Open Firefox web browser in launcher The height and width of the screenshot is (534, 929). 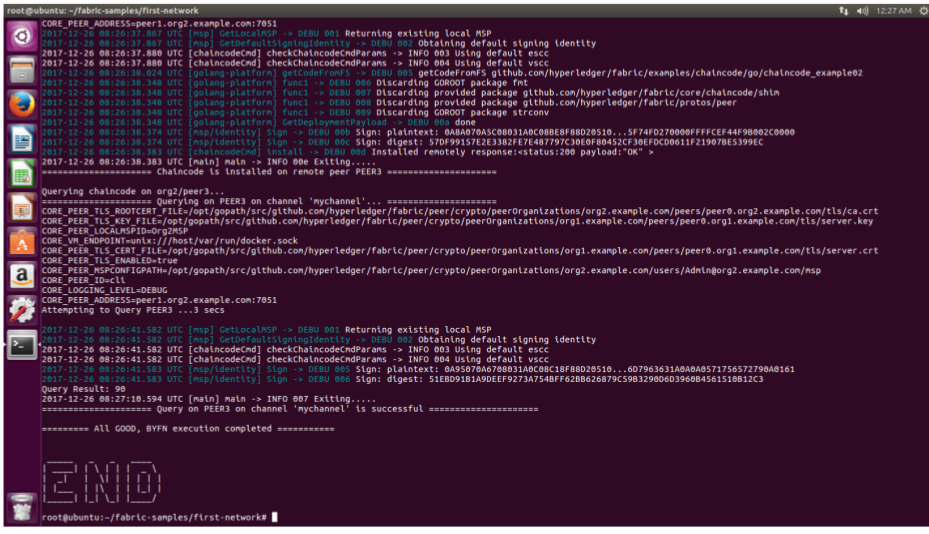point(22,105)
